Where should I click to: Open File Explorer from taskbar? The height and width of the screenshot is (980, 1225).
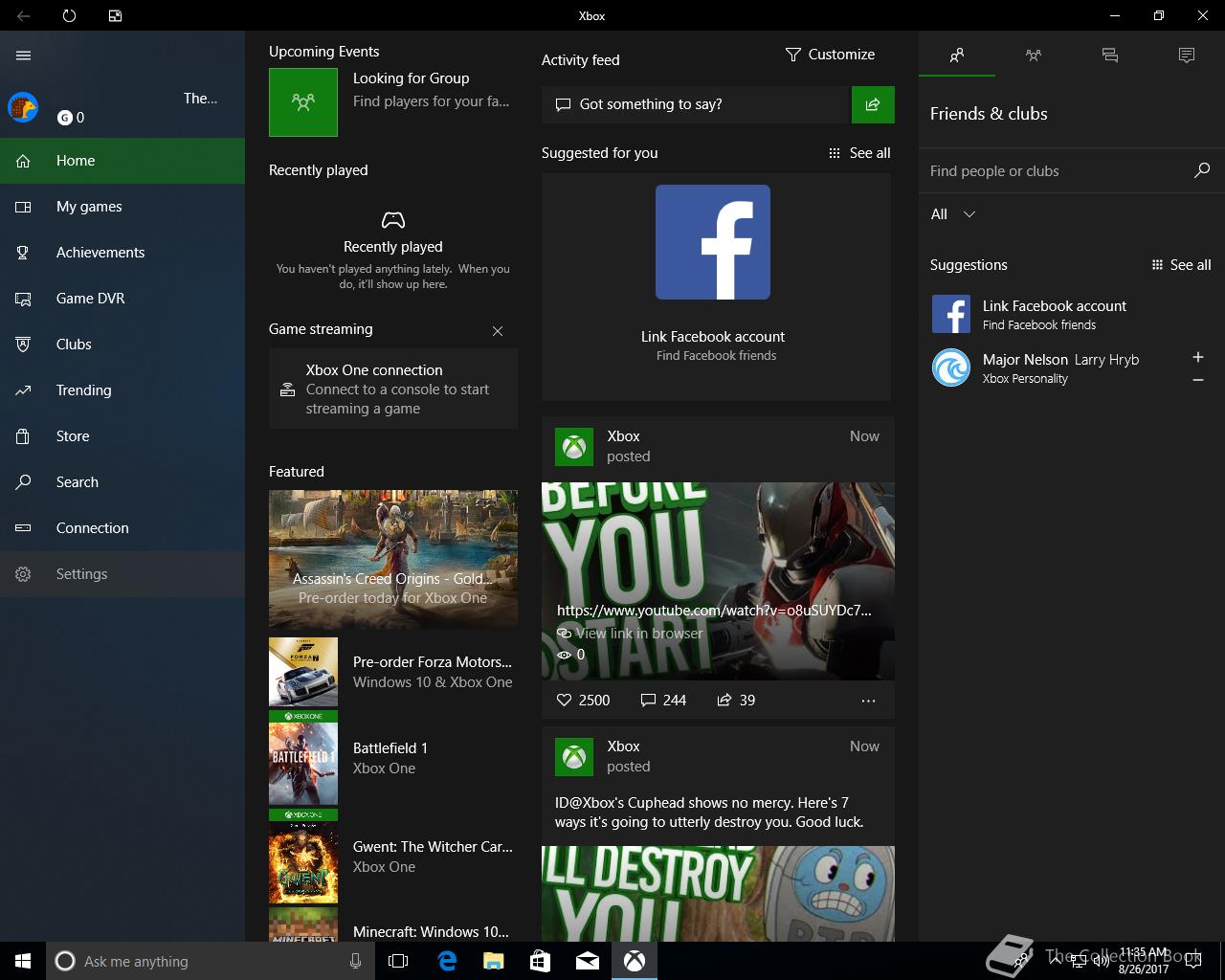(x=493, y=961)
